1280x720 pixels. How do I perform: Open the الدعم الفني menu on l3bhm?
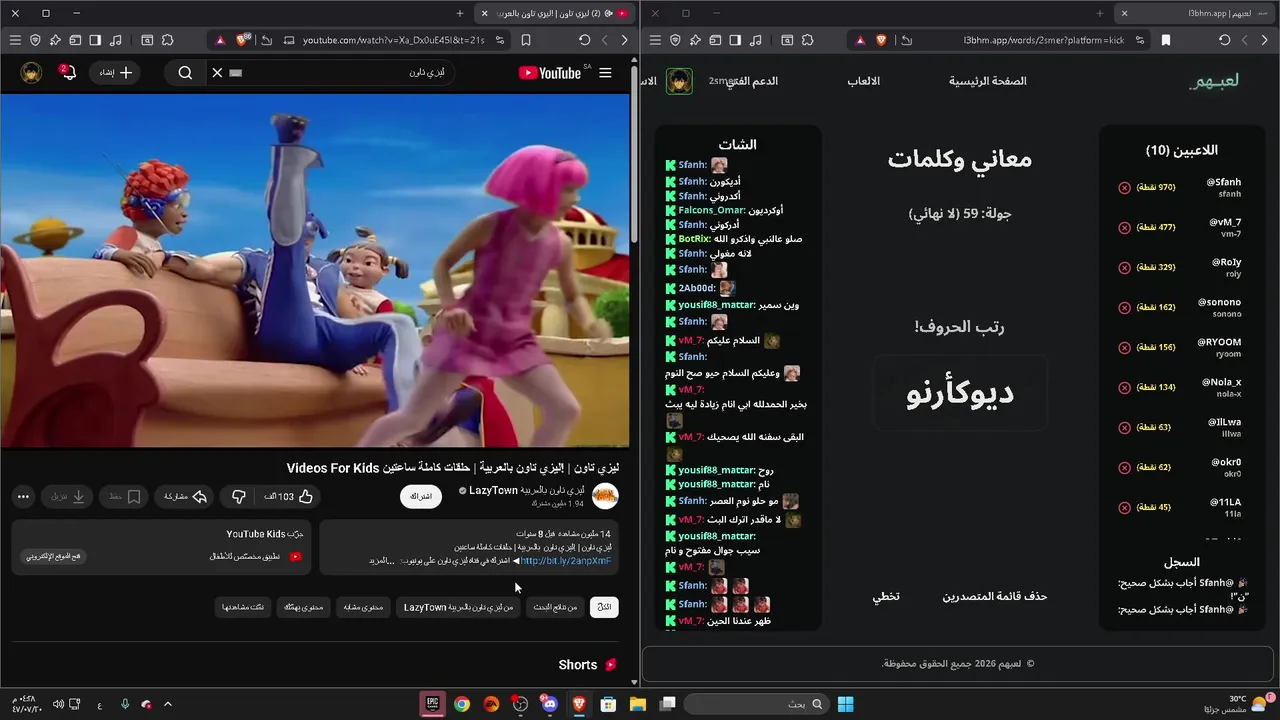click(752, 81)
